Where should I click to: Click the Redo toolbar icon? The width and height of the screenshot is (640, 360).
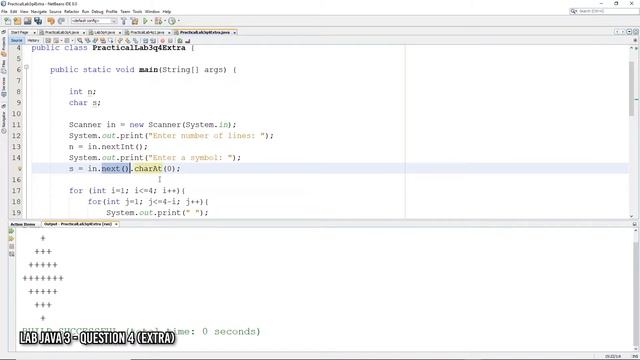pyautogui.click(x=61, y=21)
